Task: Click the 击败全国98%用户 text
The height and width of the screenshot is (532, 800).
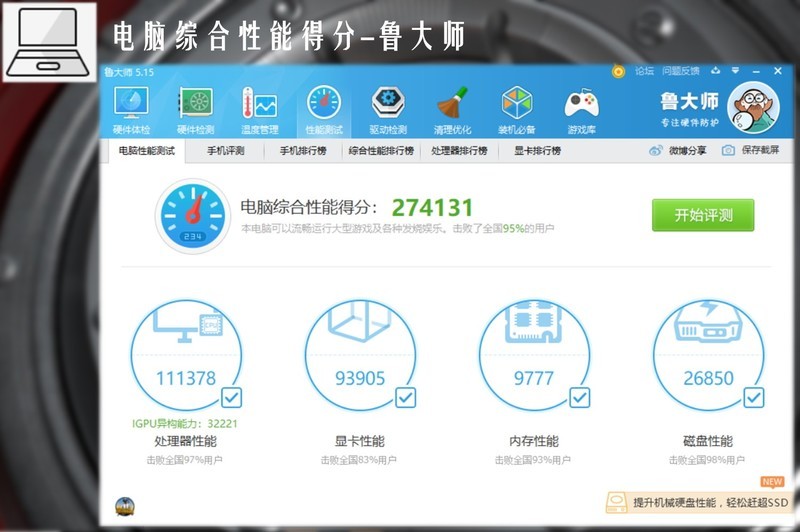Action: (x=707, y=460)
